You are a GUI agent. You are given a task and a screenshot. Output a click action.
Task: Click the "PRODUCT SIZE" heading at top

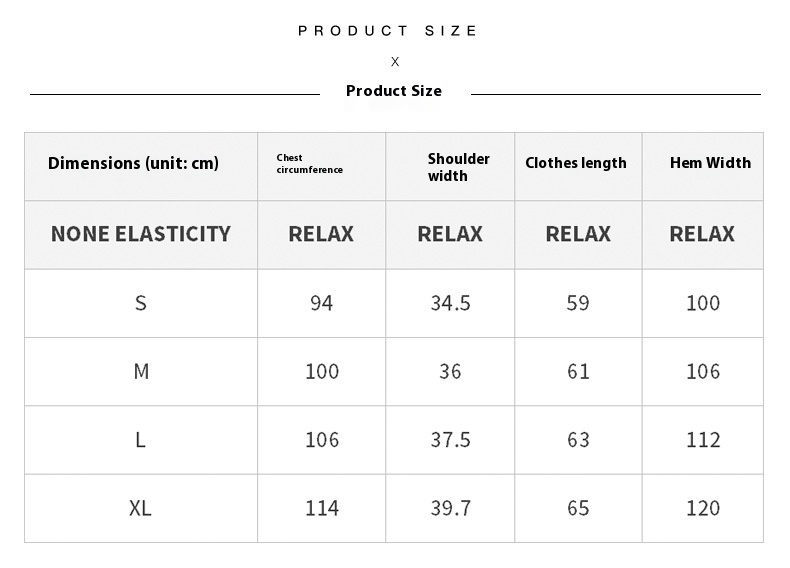coord(388,31)
